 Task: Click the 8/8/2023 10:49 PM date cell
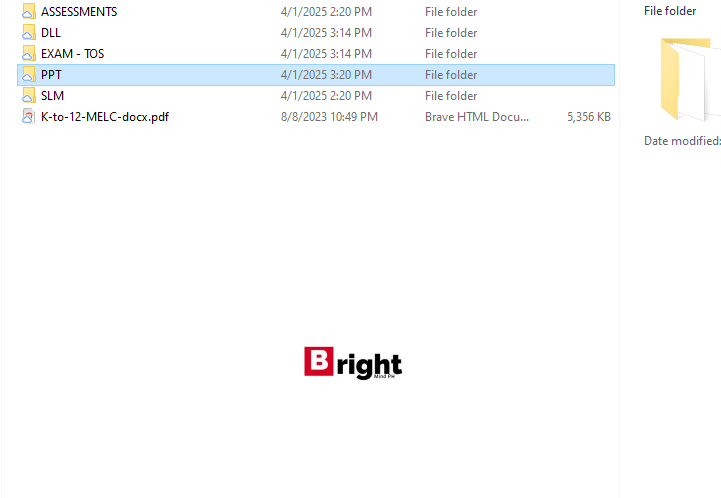point(329,117)
